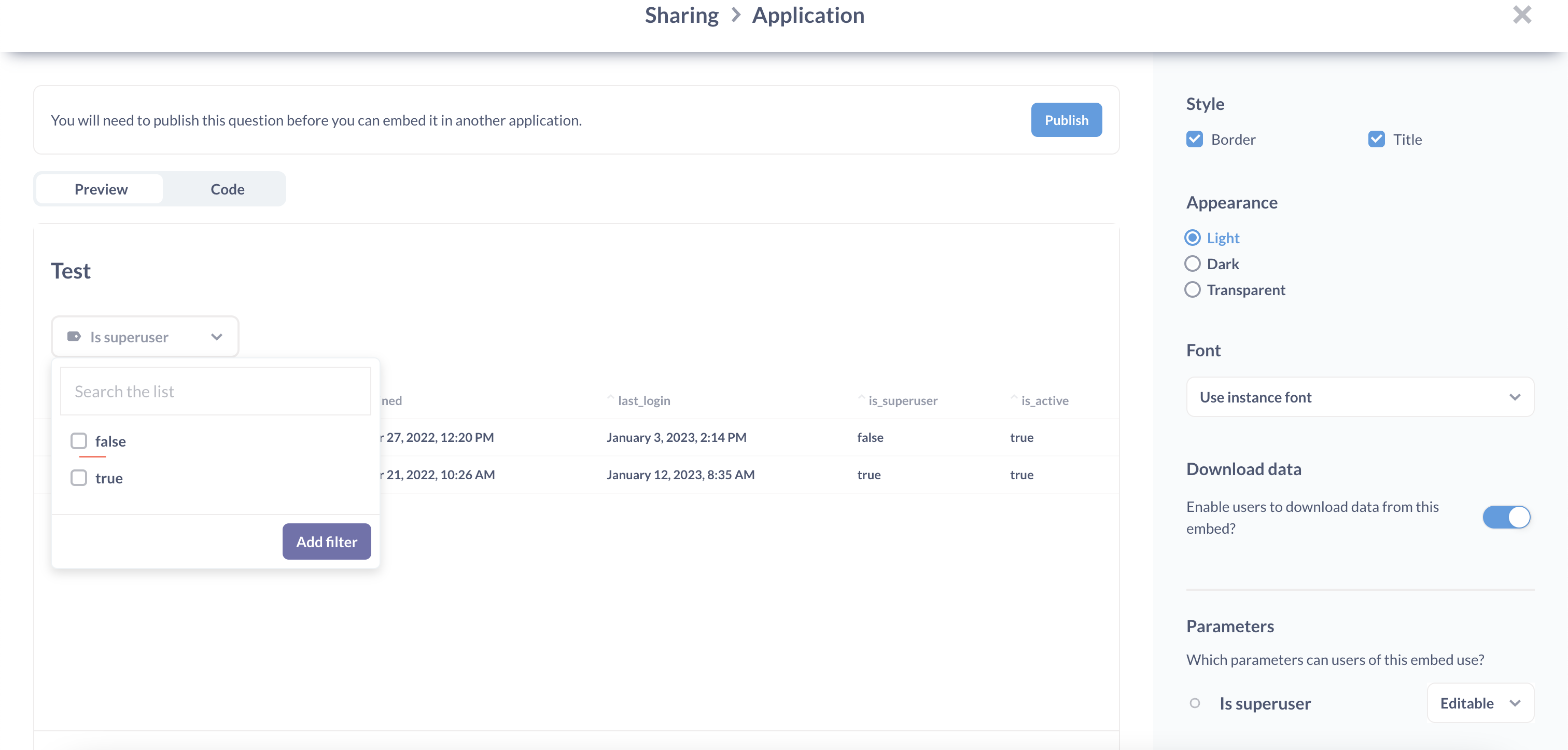Select the Dark appearance option
The width and height of the screenshot is (1568, 750).
[x=1193, y=263]
